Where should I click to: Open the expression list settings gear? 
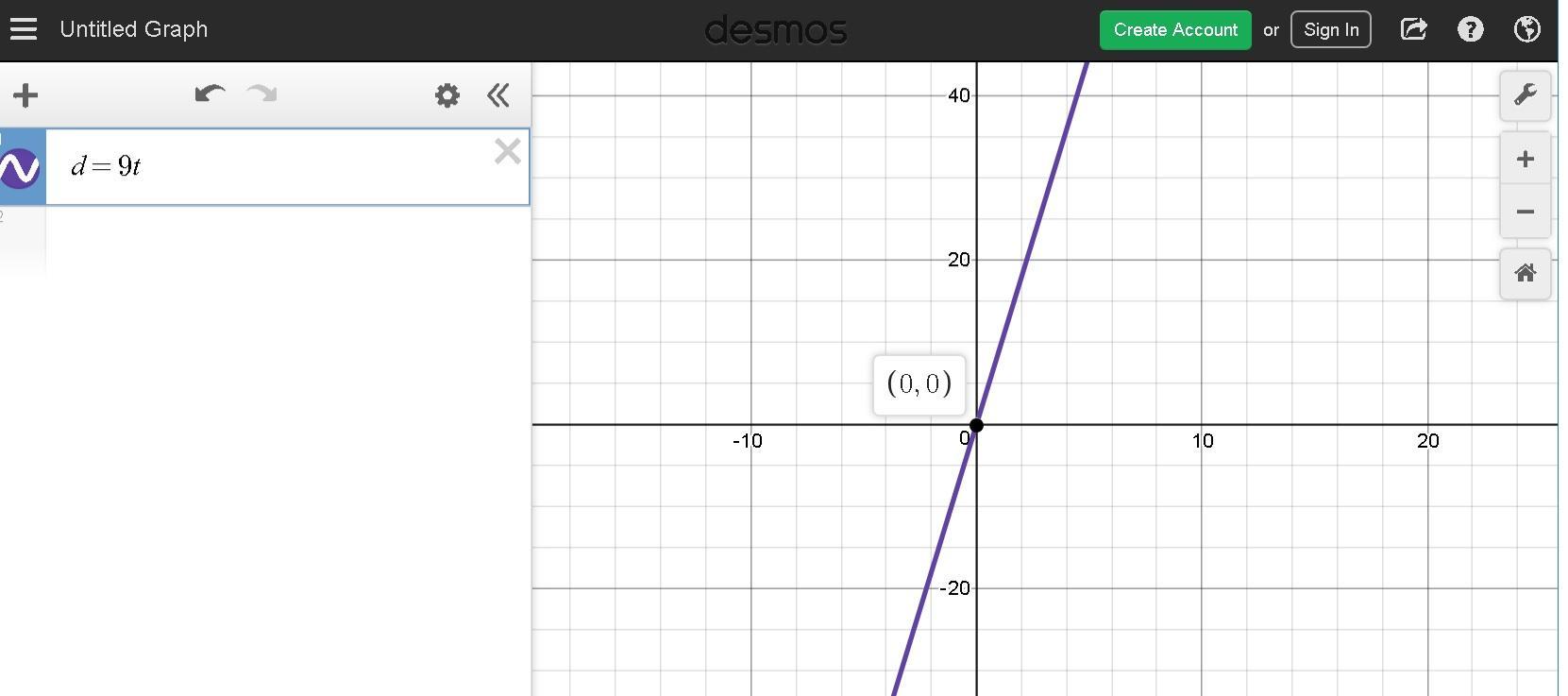pyautogui.click(x=447, y=95)
